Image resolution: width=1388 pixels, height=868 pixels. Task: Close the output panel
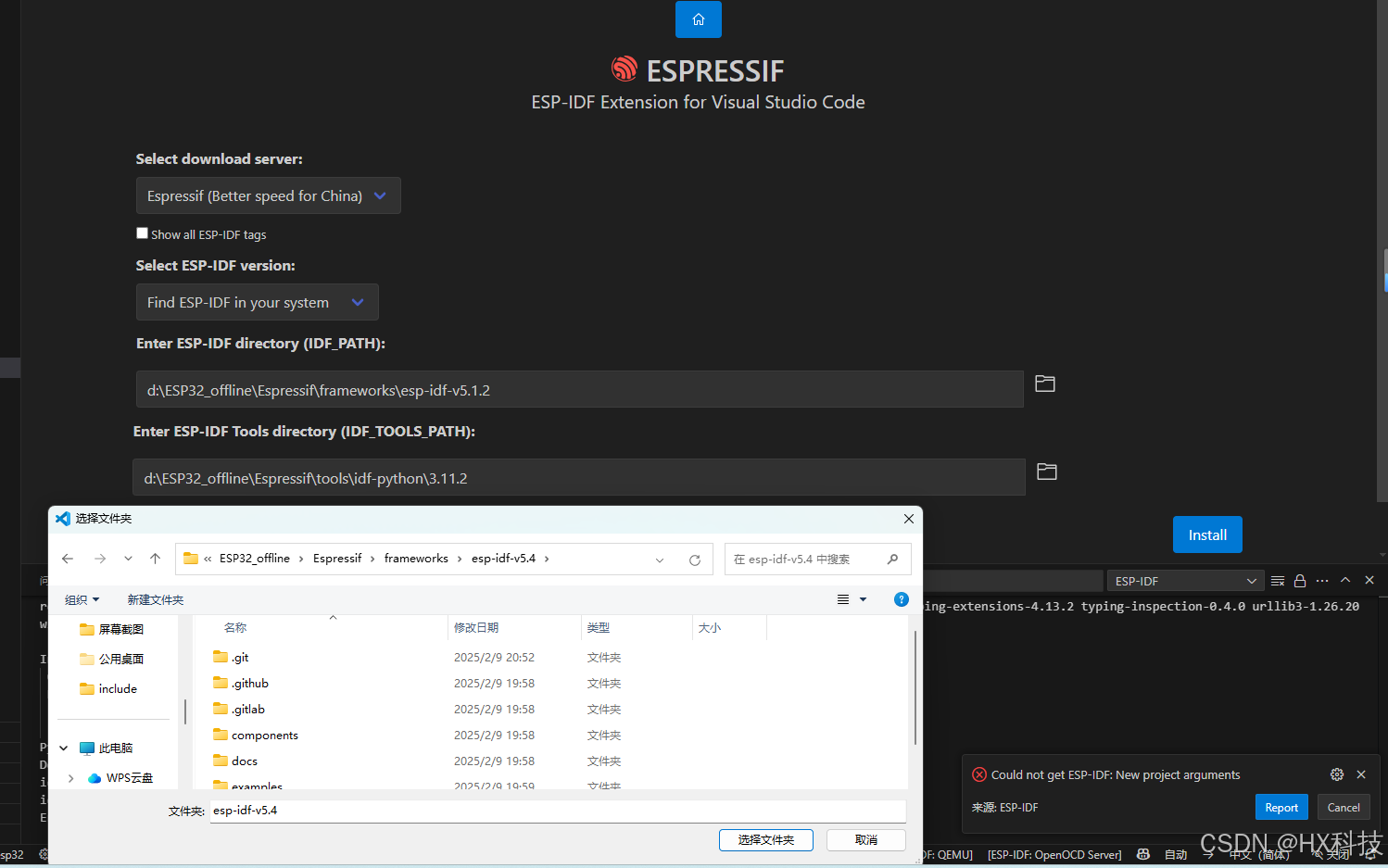(x=1369, y=580)
